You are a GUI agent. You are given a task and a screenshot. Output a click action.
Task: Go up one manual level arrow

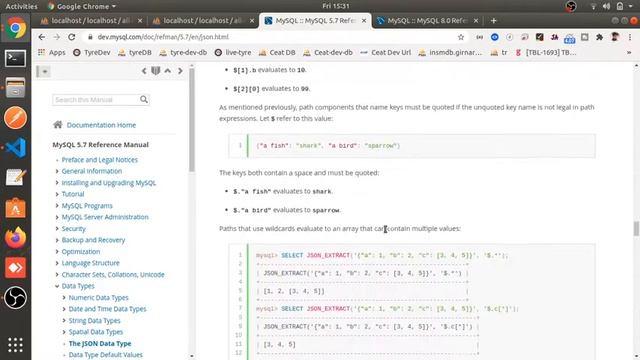(x=168, y=71)
